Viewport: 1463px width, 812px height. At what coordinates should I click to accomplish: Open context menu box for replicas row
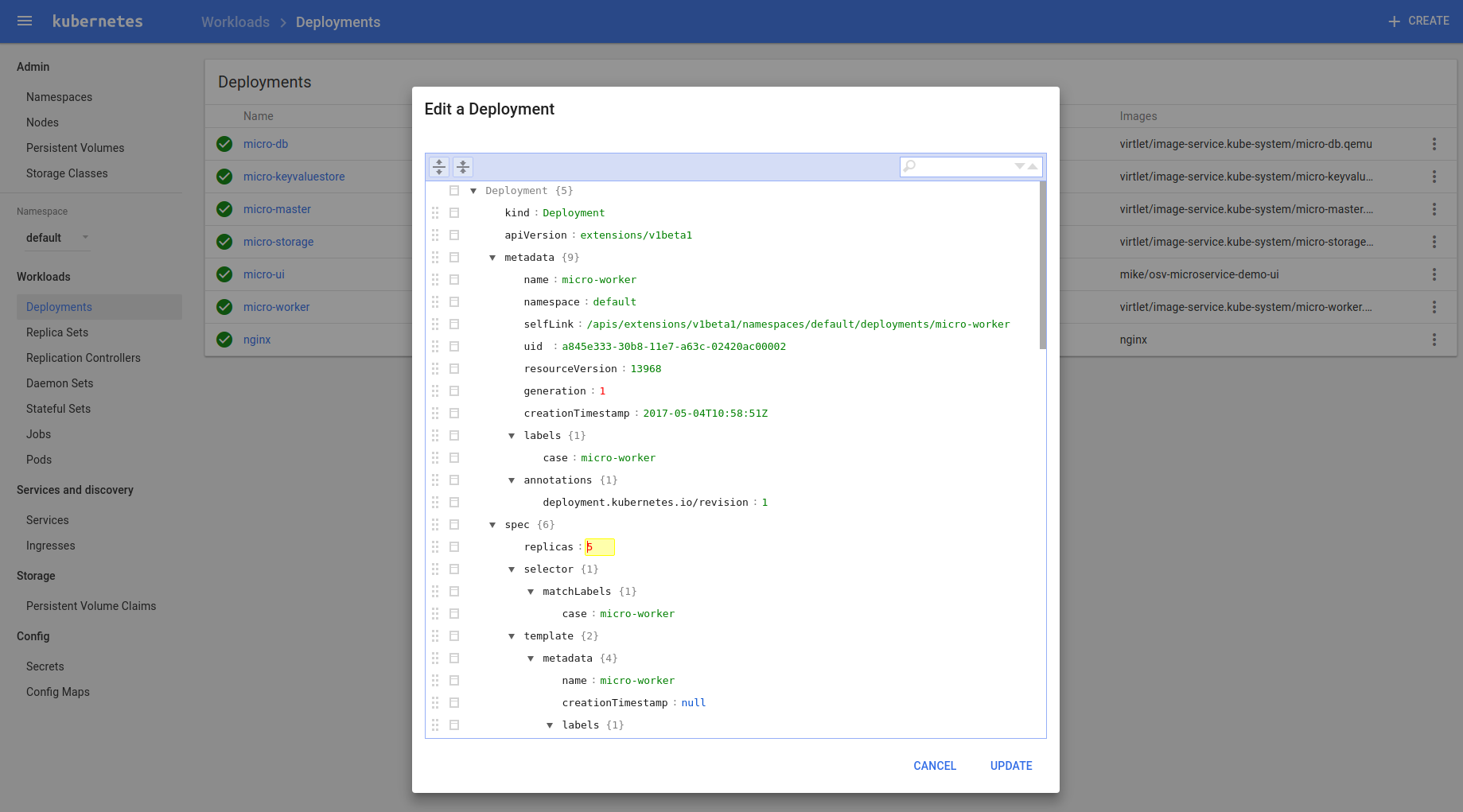(x=454, y=547)
